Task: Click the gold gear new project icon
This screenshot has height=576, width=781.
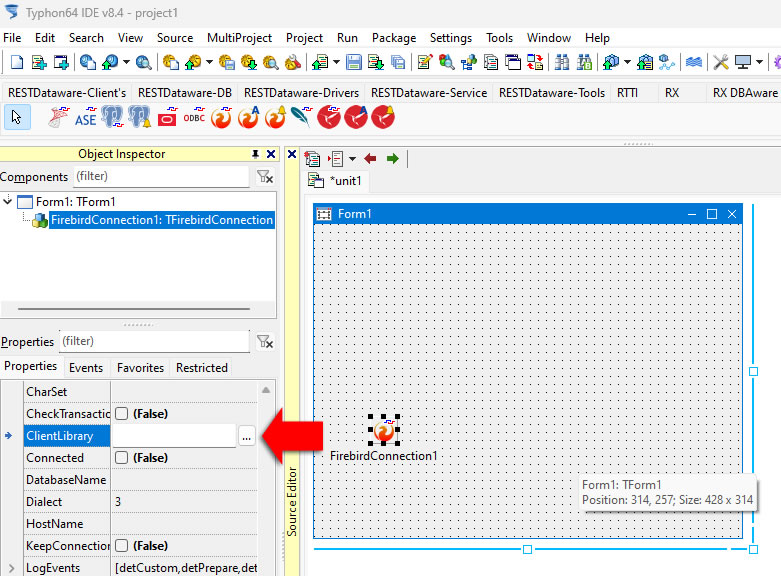Action: click(171, 62)
